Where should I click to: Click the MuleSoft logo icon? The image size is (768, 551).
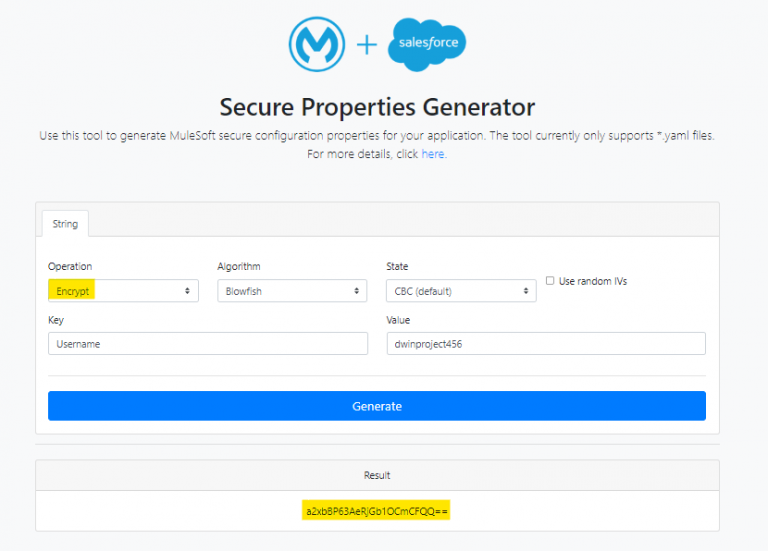pyautogui.click(x=317, y=44)
